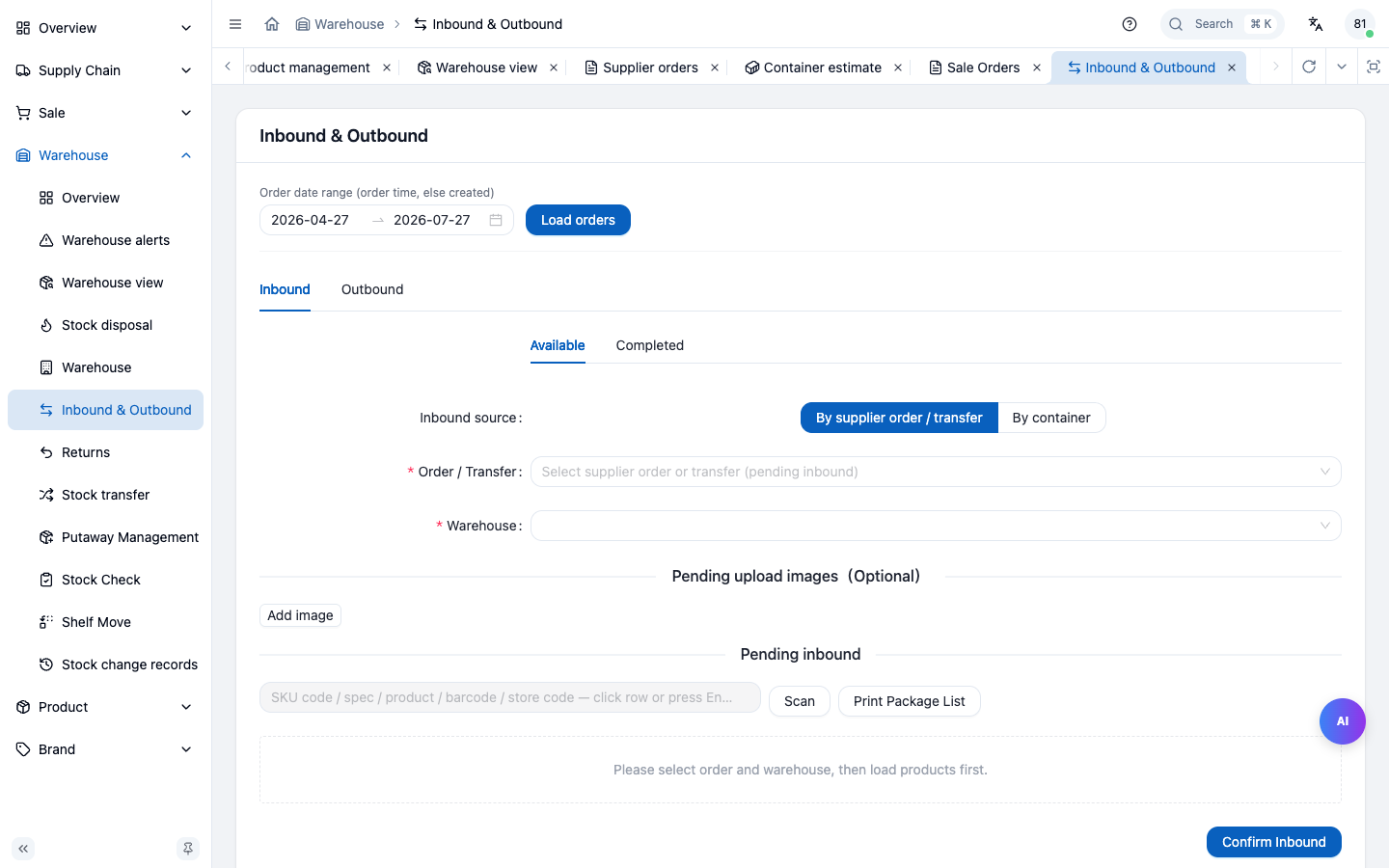1389x868 pixels.
Task: Click the Add image button
Action: 300,615
